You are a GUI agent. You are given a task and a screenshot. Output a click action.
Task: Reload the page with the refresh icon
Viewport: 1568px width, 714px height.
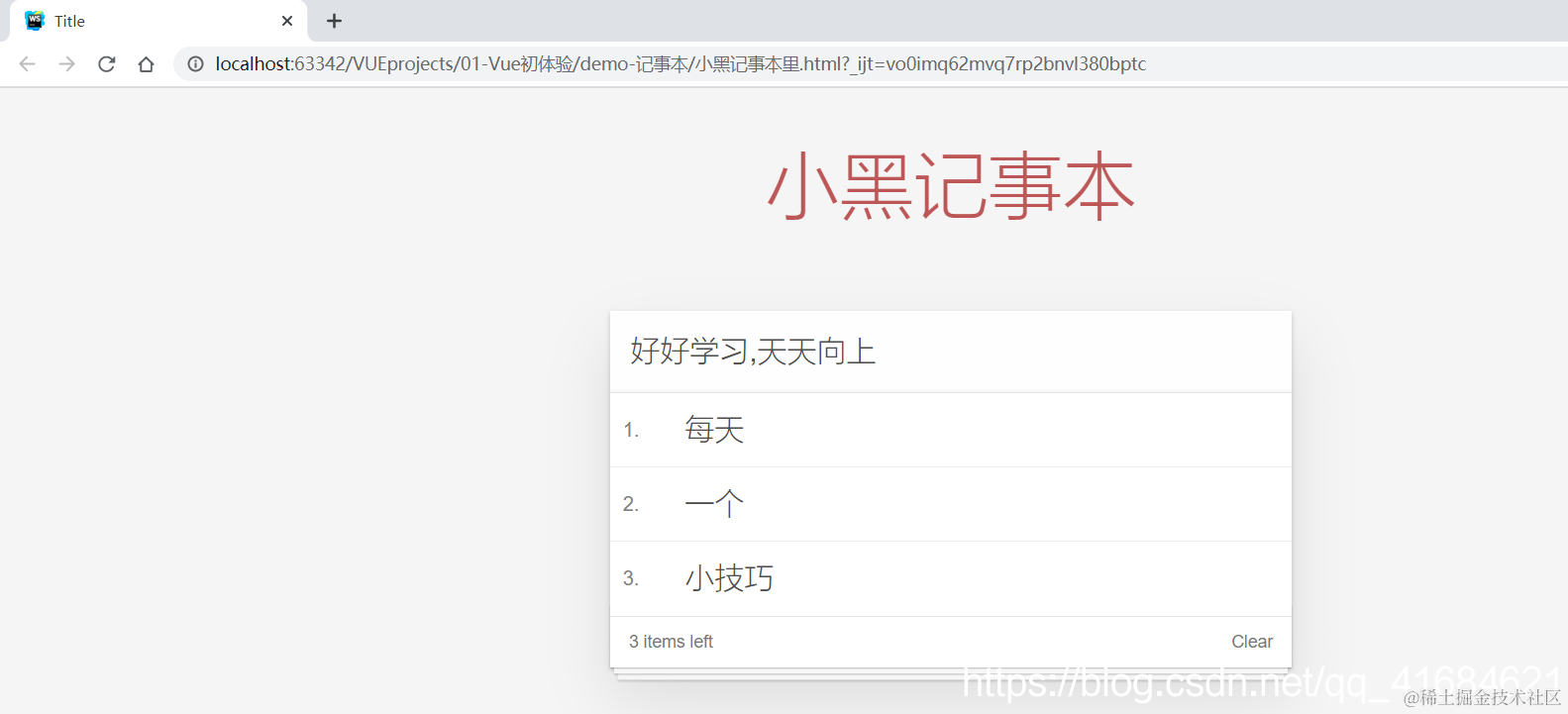(107, 64)
